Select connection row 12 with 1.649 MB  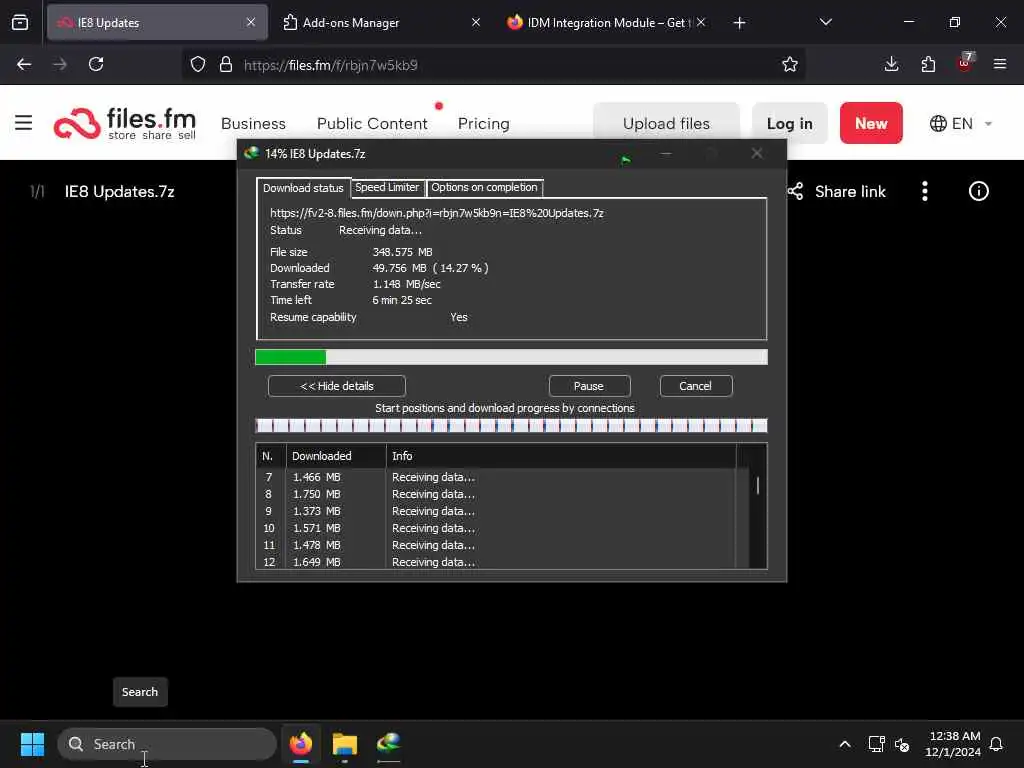pos(496,562)
